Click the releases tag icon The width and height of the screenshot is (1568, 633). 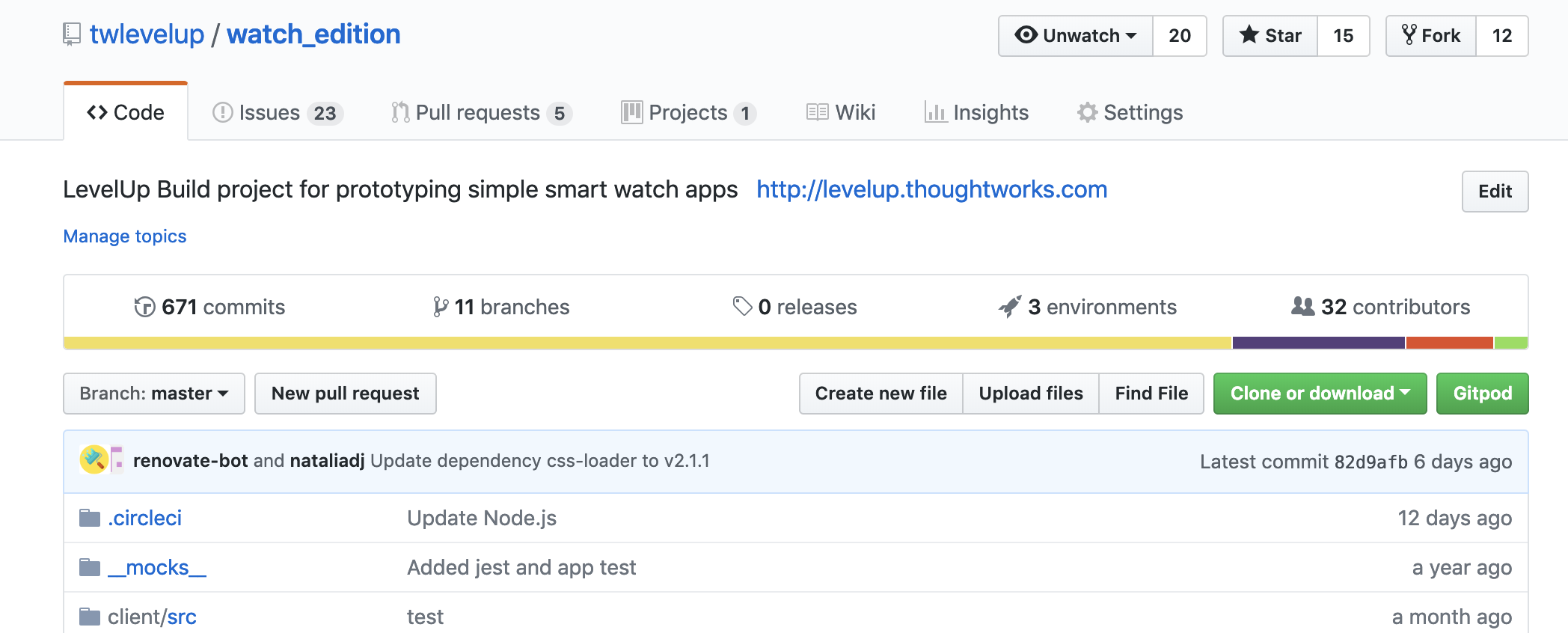742,306
